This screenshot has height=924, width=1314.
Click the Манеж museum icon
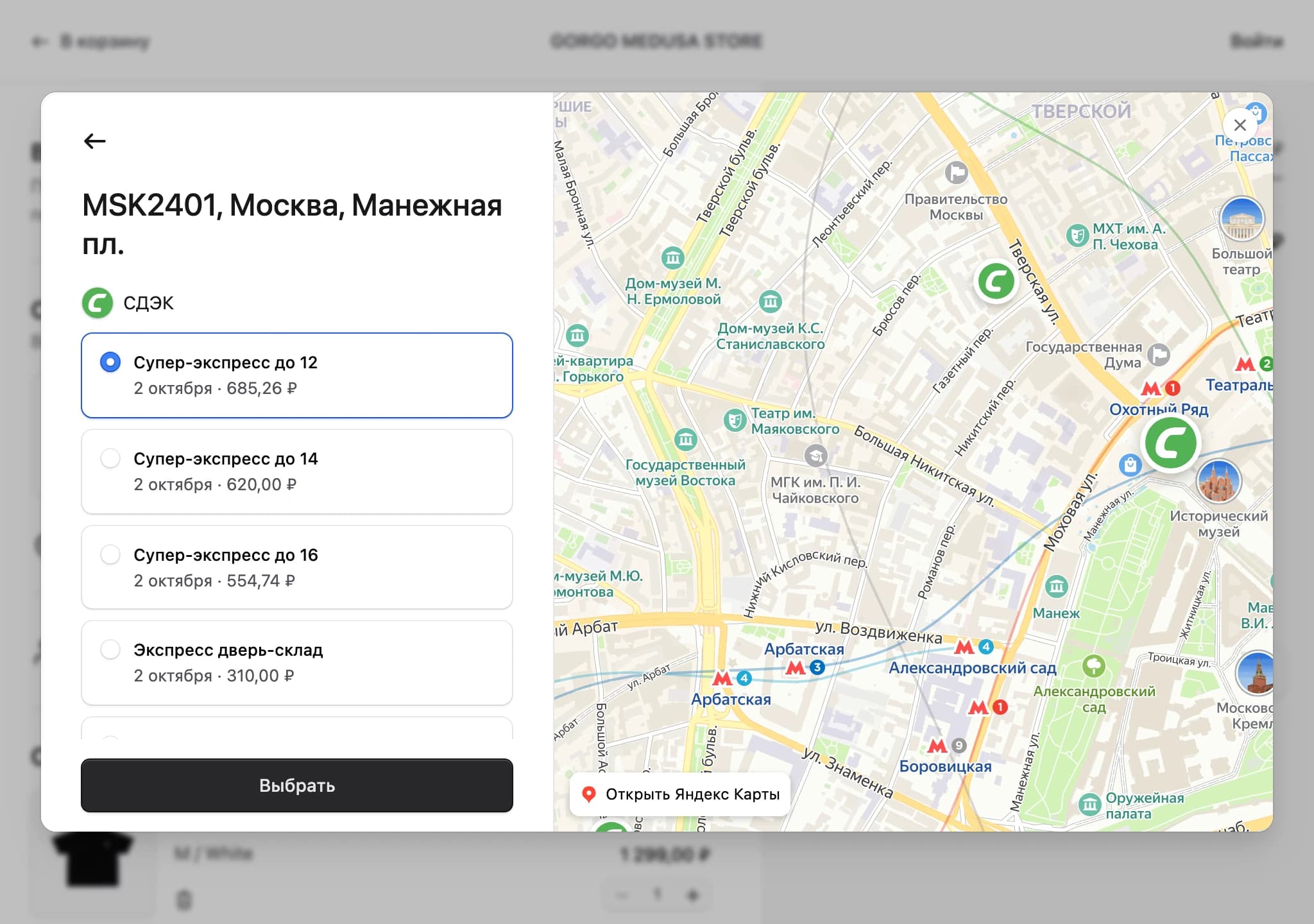(1056, 586)
